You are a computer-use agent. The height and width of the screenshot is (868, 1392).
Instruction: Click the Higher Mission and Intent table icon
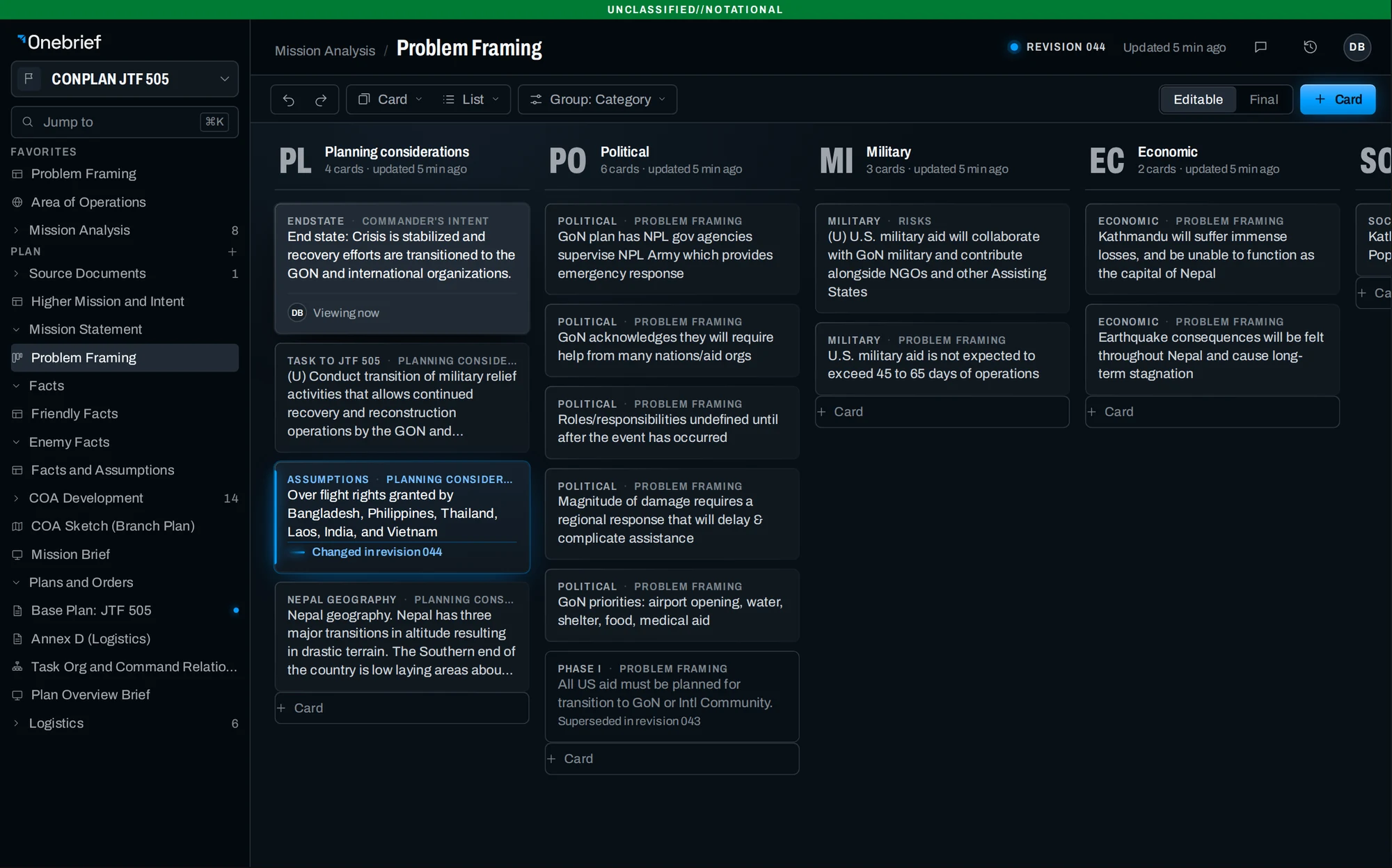(17, 301)
